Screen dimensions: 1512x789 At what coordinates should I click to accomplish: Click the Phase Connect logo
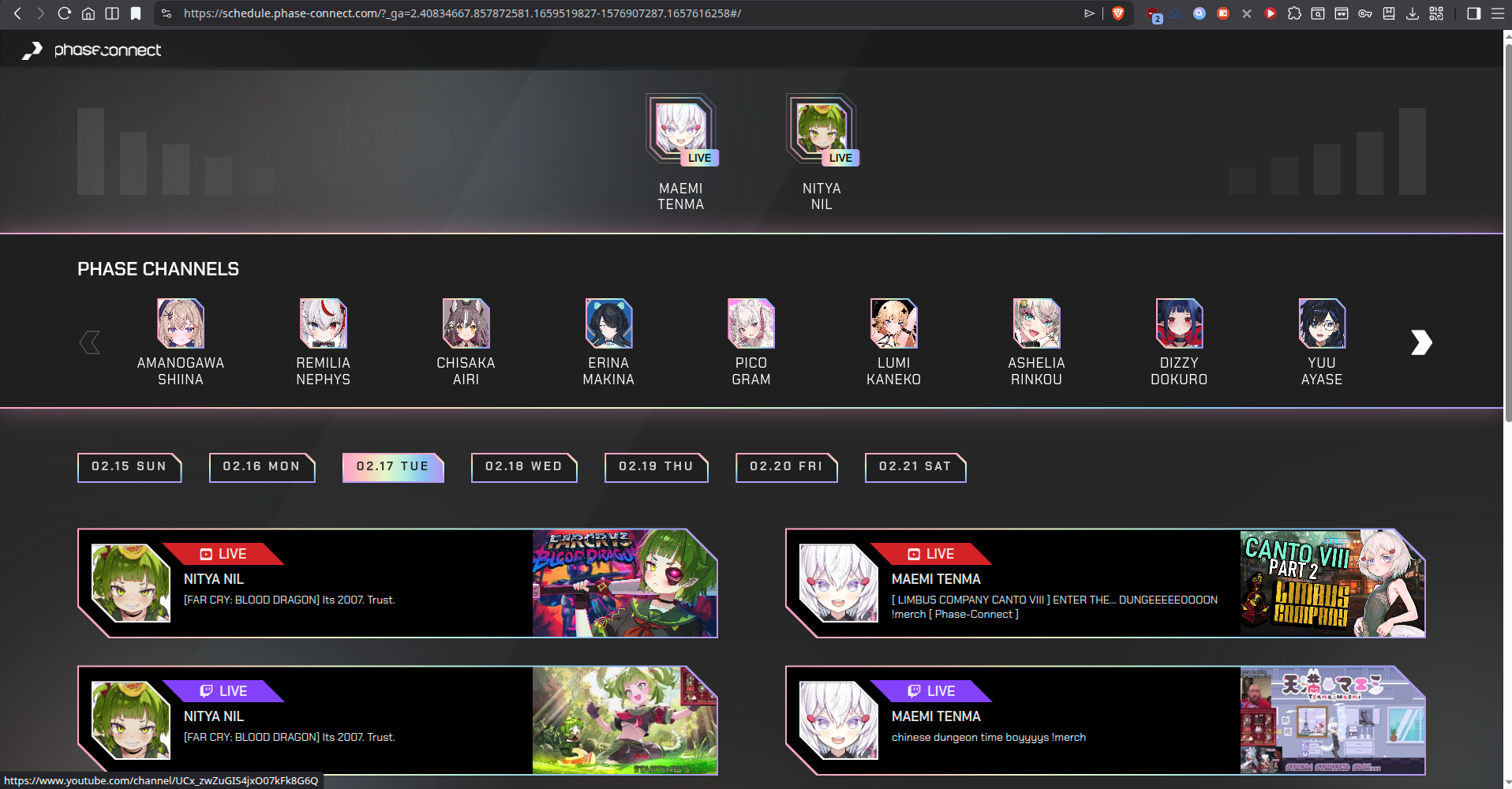(92, 50)
